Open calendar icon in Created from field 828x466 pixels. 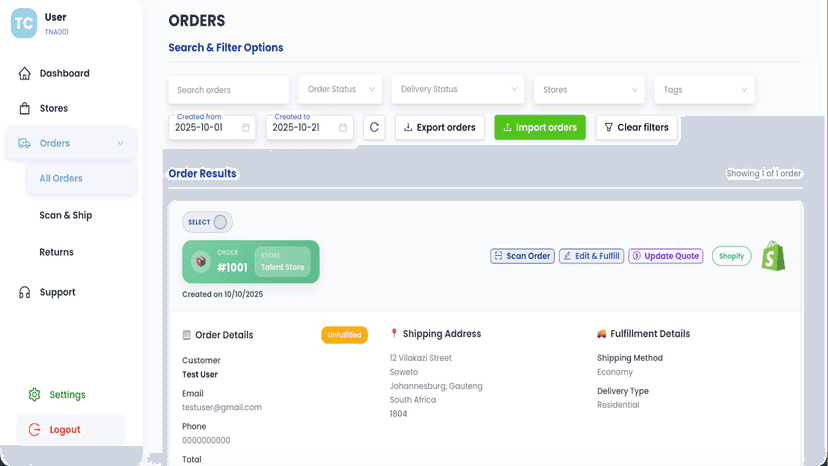(x=246, y=127)
